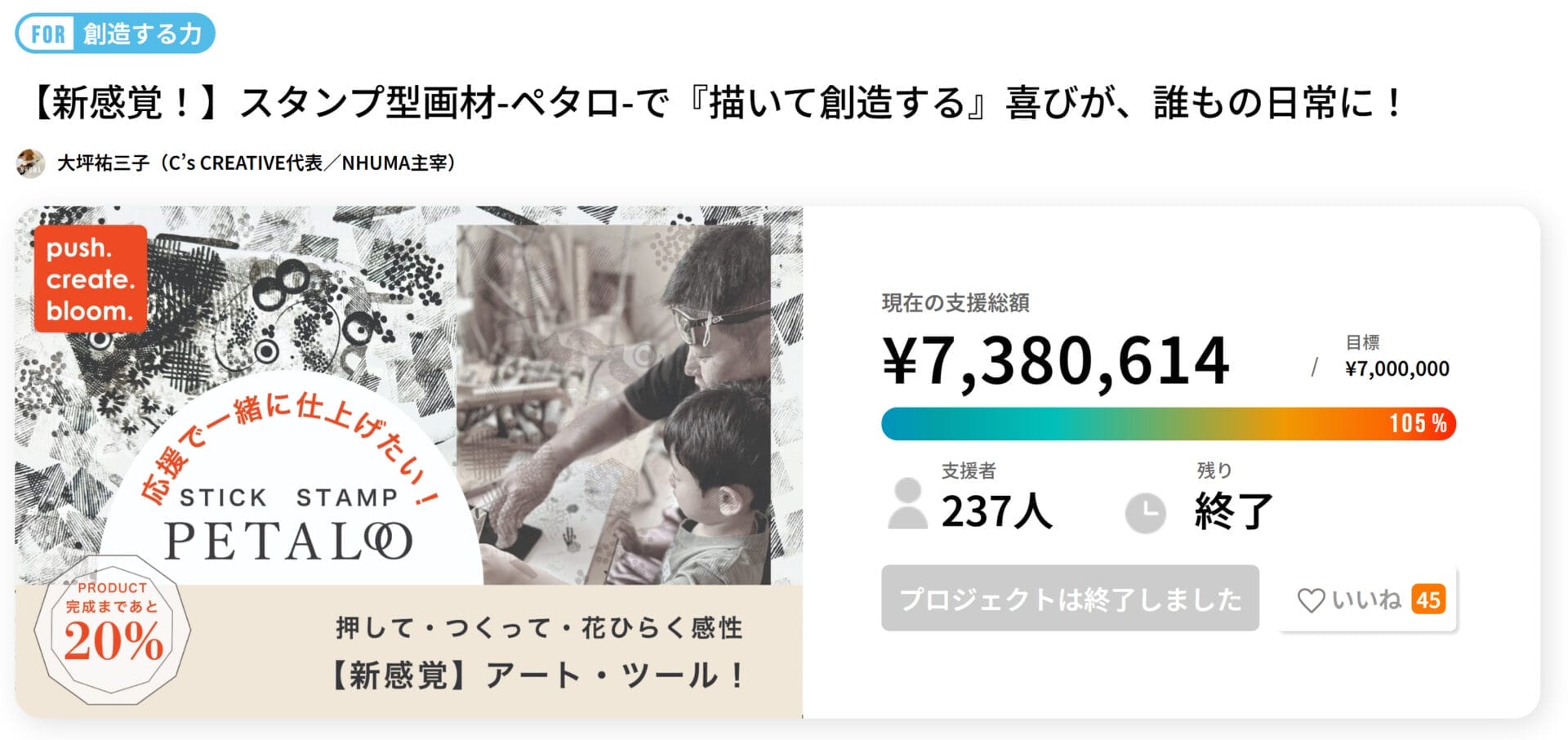Click the プロジェクトは終了しました button

[1070, 599]
